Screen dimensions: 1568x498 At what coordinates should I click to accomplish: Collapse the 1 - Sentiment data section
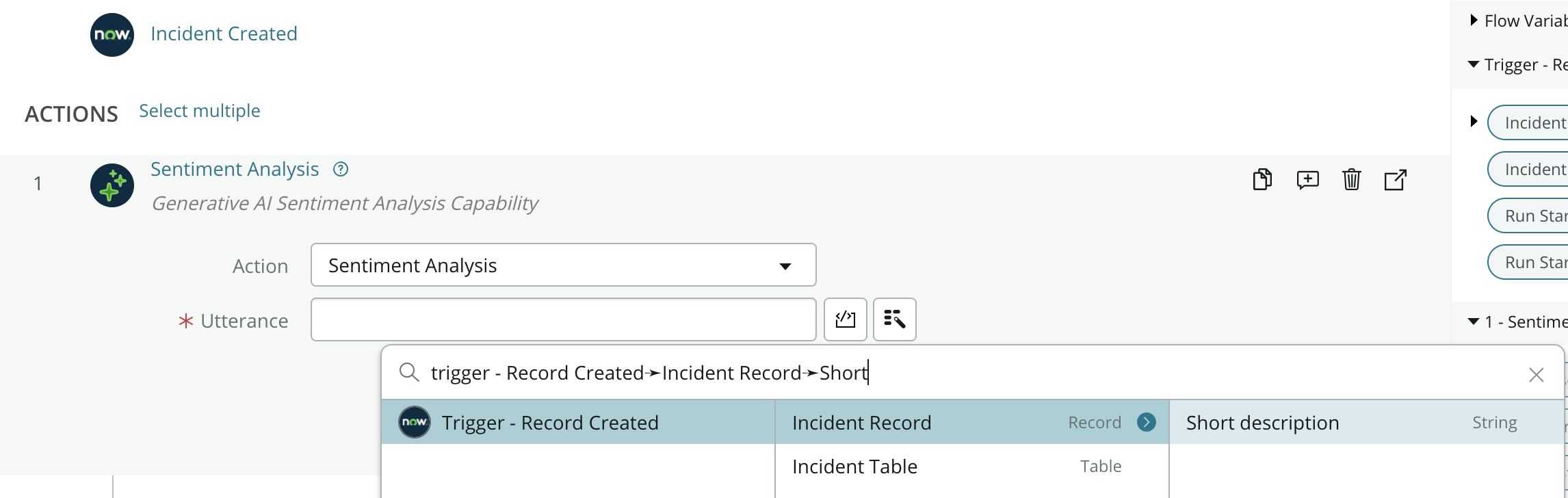click(1474, 322)
